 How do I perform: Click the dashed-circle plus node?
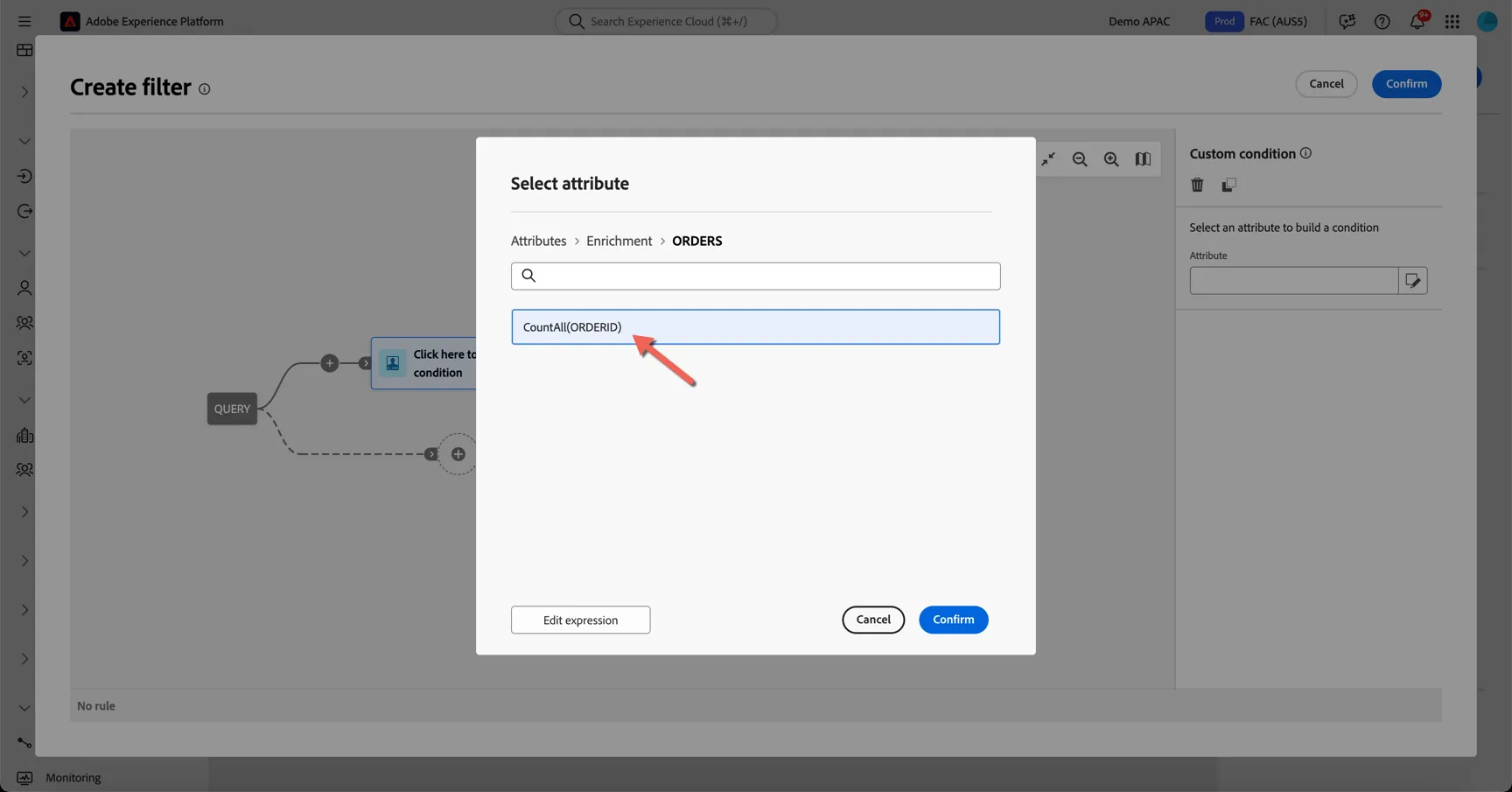tap(458, 454)
